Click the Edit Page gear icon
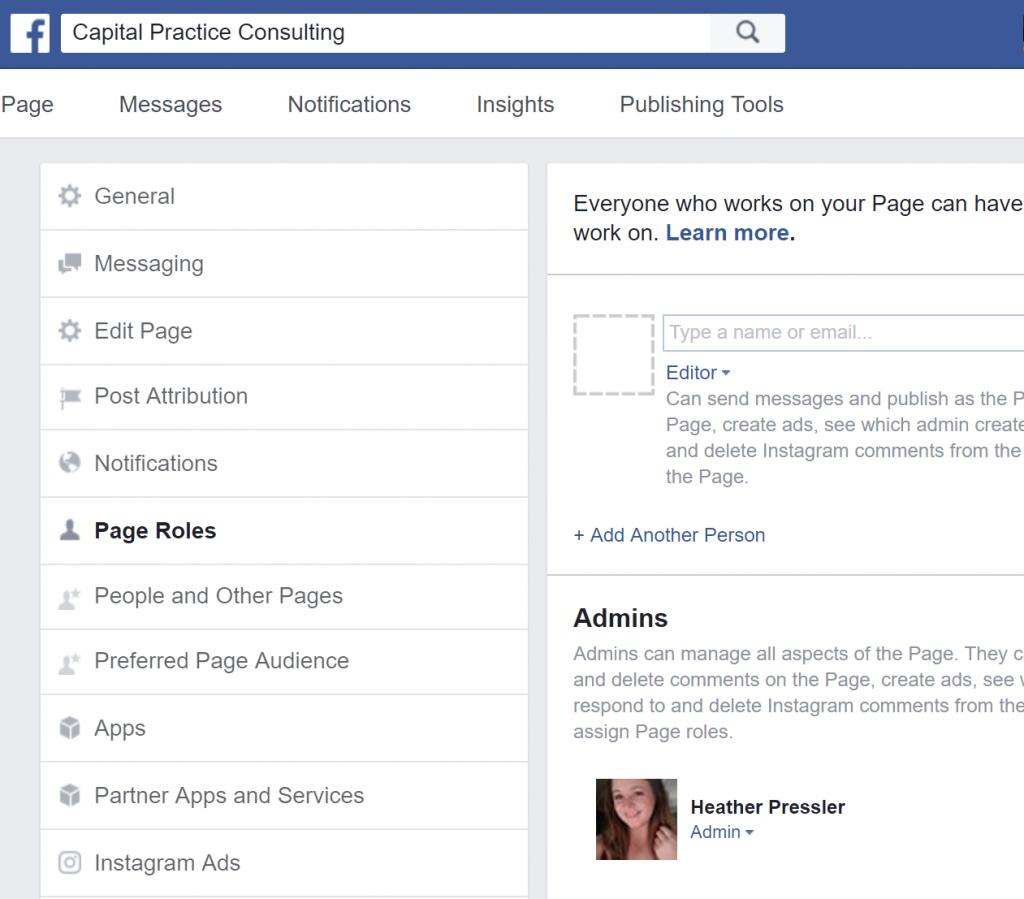 pos(70,331)
